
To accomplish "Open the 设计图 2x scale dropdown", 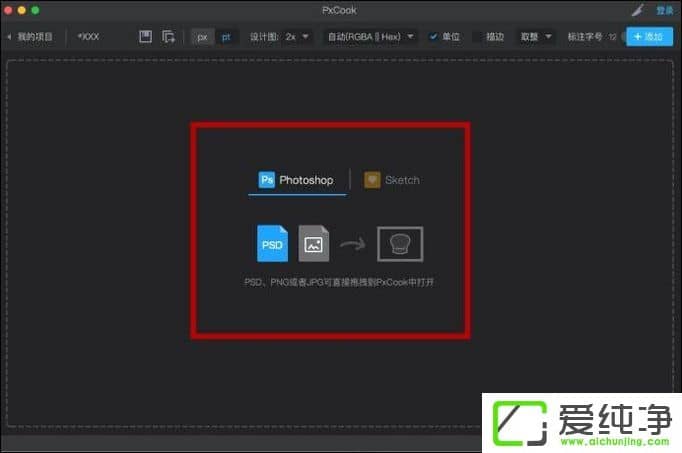I will pos(296,37).
